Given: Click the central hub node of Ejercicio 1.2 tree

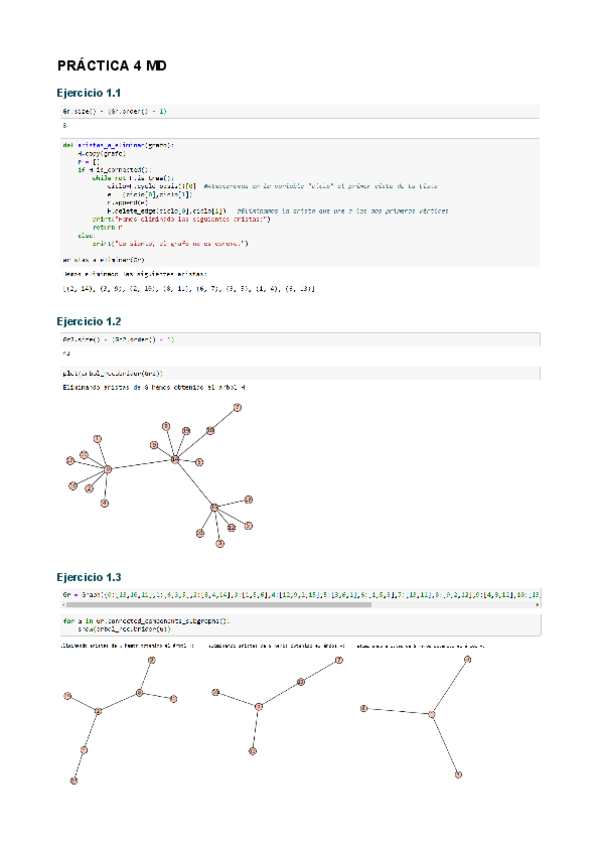Looking at the screenshot, I should click(x=175, y=459).
